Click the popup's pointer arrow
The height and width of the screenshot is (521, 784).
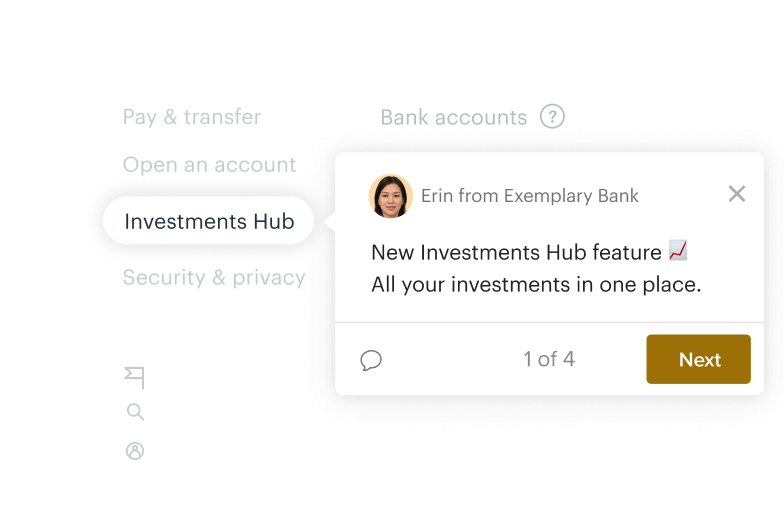tap(328, 222)
